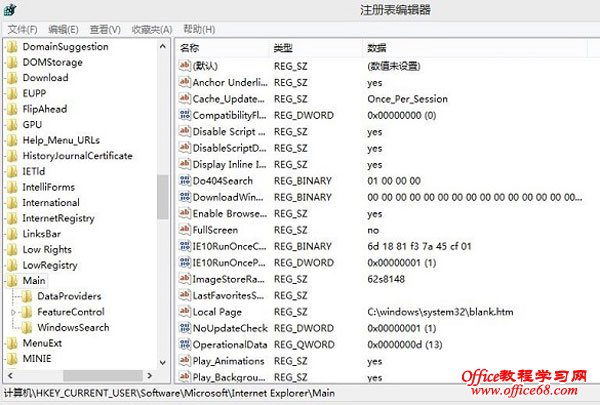Select the LowRegistry tree item

[50, 265]
